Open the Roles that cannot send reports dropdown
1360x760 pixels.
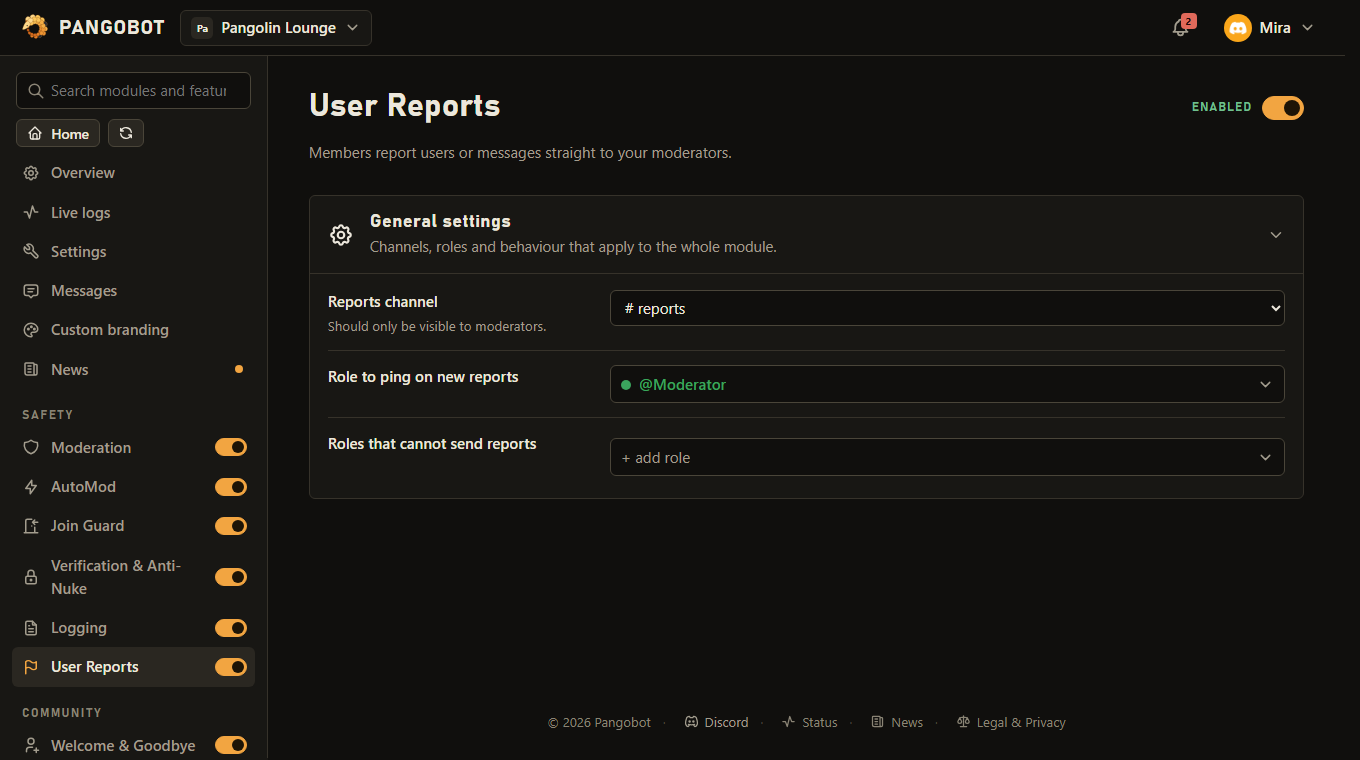[x=947, y=457]
